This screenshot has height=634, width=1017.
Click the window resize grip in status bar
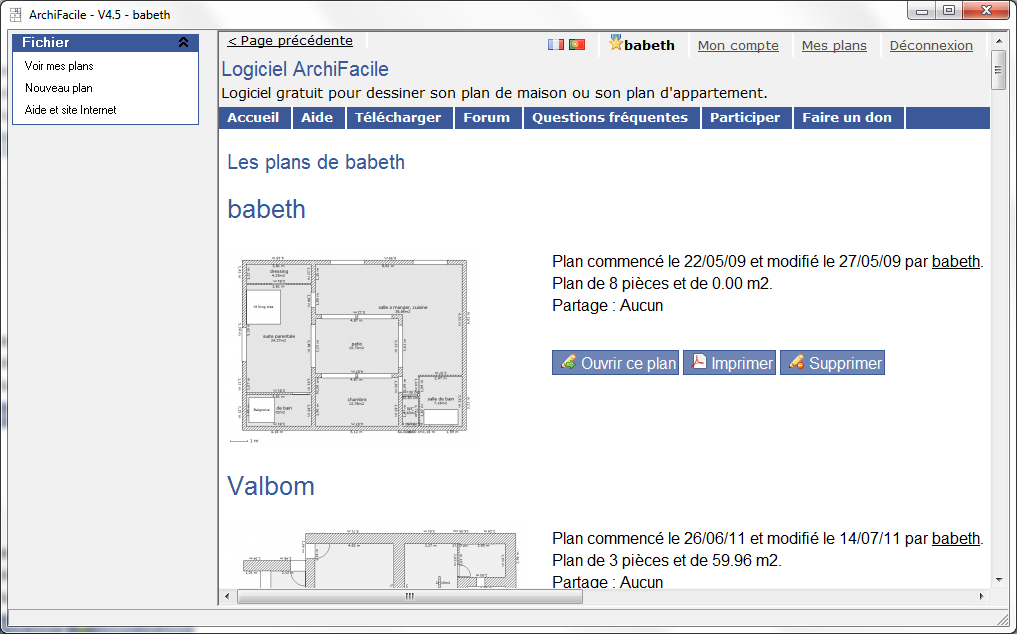click(x=1002, y=620)
